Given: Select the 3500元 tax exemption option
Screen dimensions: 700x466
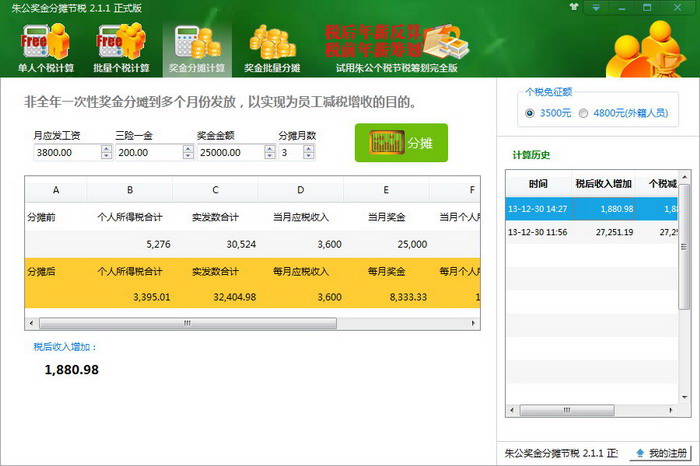Looking at the screenshot, I should [x=531, y=113].
